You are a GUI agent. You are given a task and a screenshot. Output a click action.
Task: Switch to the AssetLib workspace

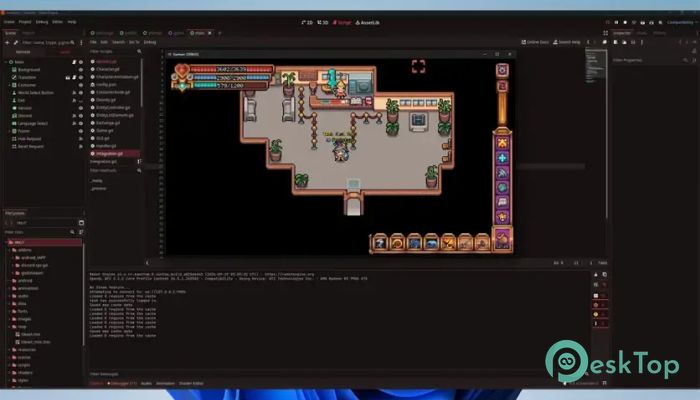coord(367,22)
